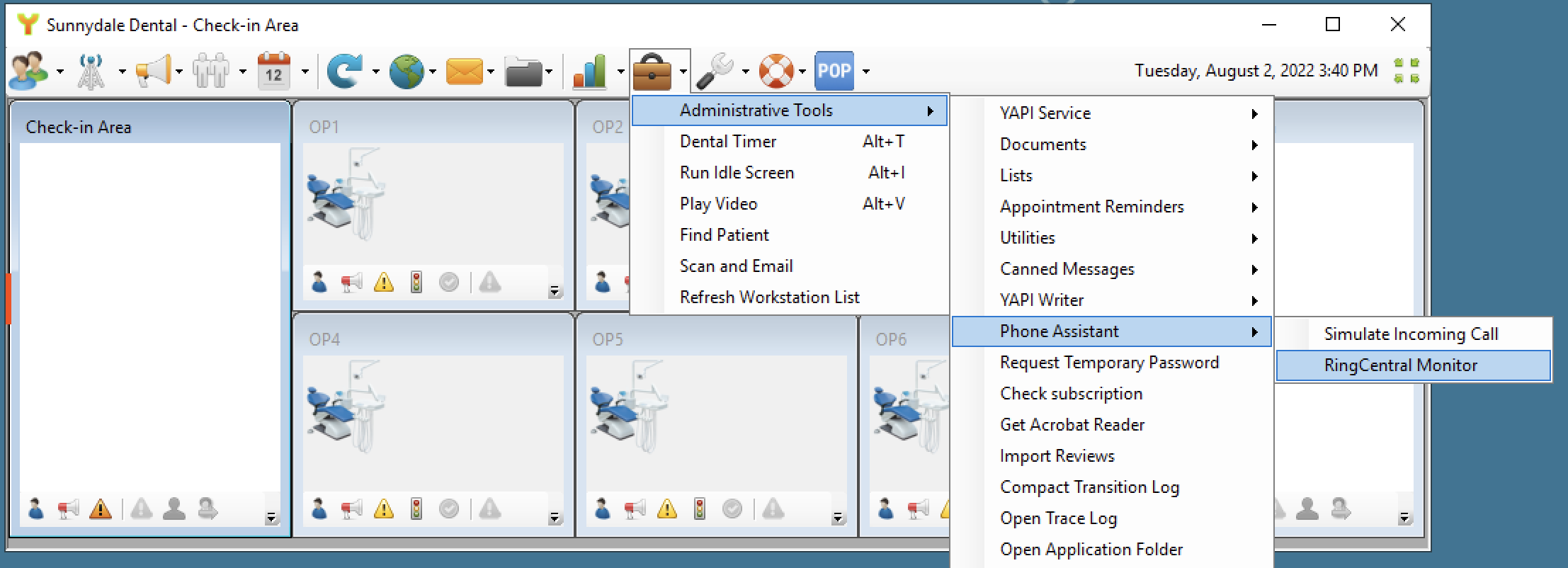Choose Compact Transition Log
Screen dimensions: 1568x568
tap(1112, 487)
